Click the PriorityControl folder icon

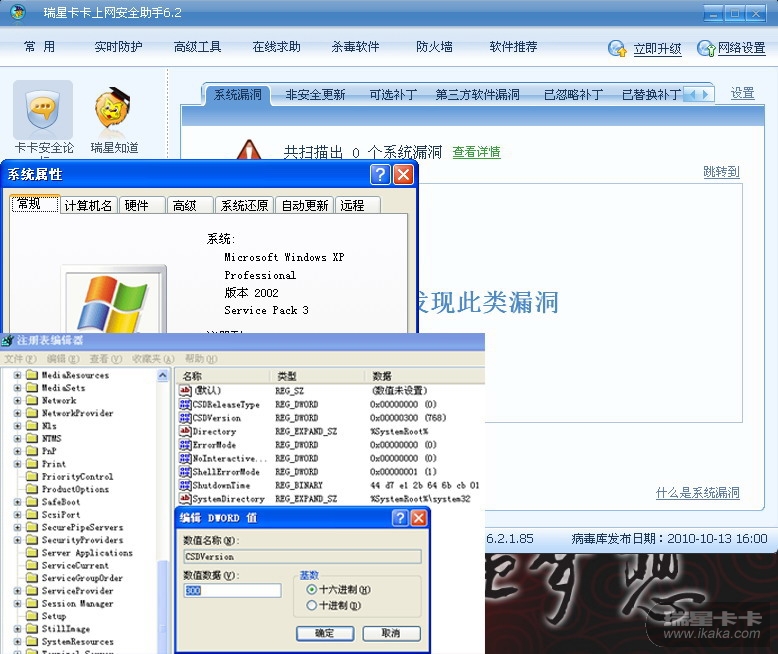pyautogui.click(x=32, y=476)
